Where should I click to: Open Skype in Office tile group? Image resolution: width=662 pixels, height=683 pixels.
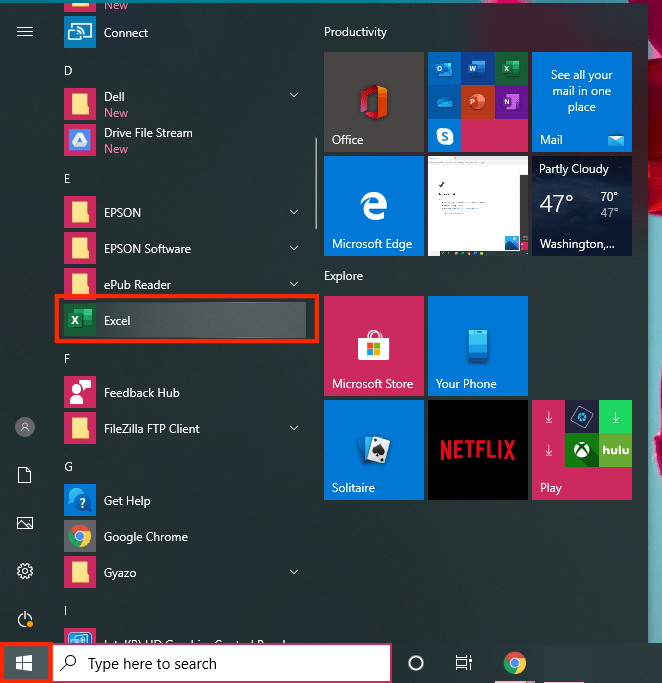[444, 136]
